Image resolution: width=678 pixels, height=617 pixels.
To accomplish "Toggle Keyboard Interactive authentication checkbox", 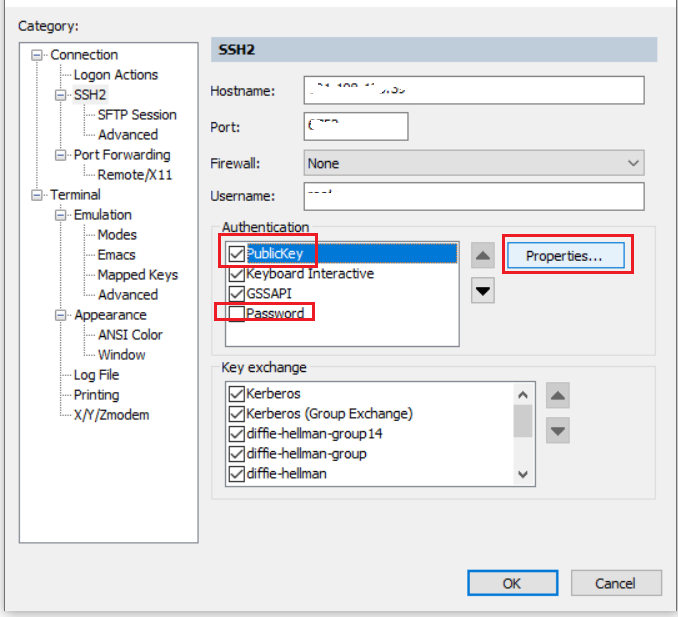I will click(237, 274).
